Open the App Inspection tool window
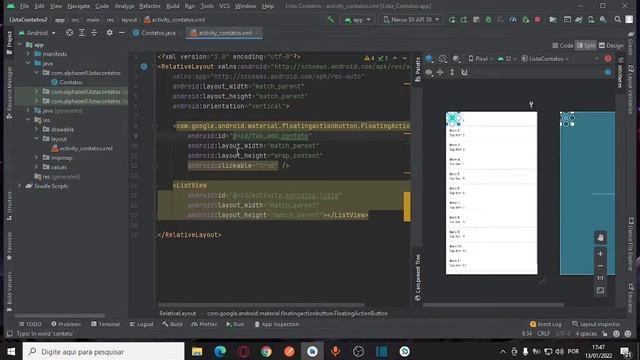The height and width of the screenshot is (360, 640). 277,324
